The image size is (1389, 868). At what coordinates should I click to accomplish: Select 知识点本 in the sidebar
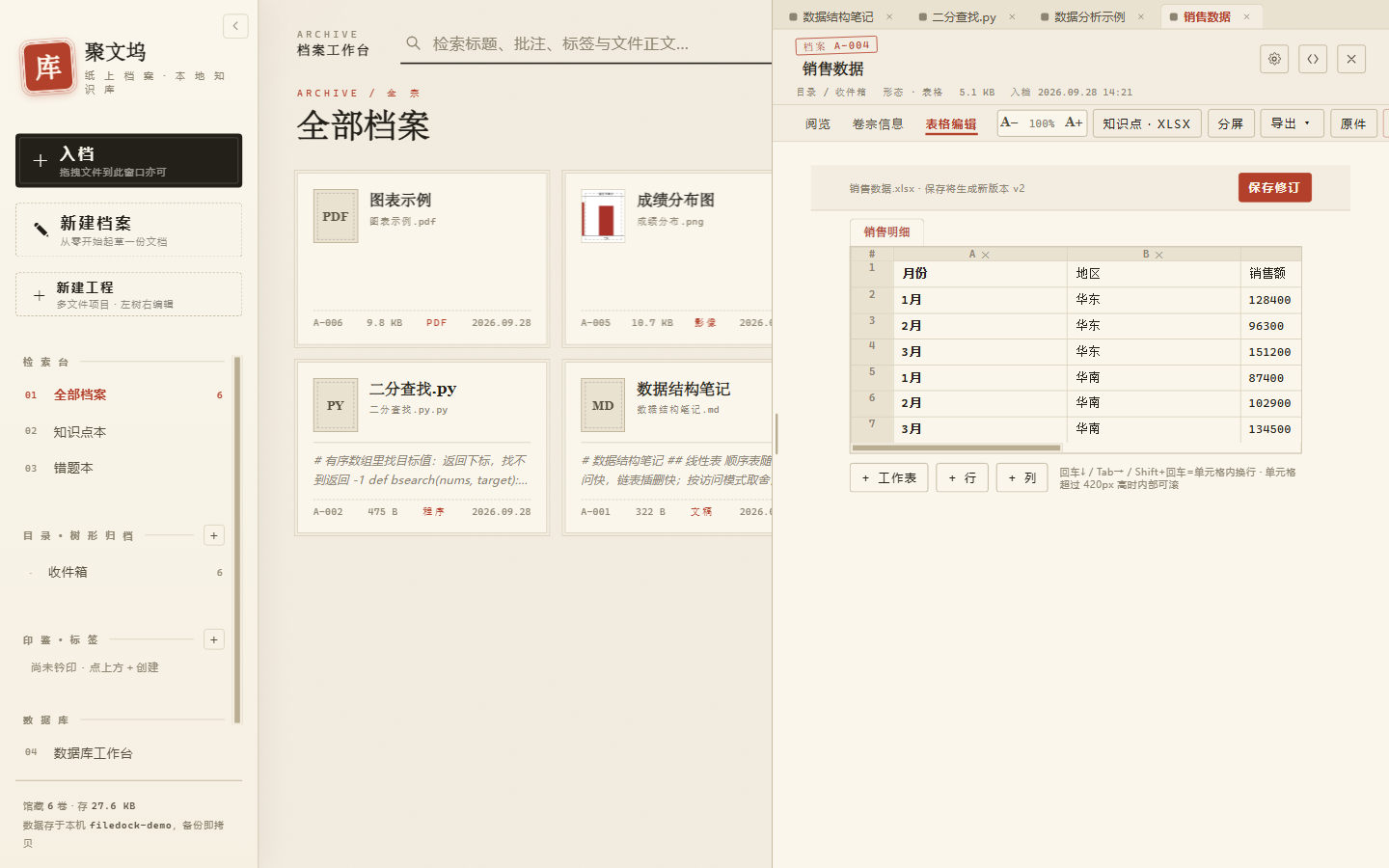[x=123, y=432]
